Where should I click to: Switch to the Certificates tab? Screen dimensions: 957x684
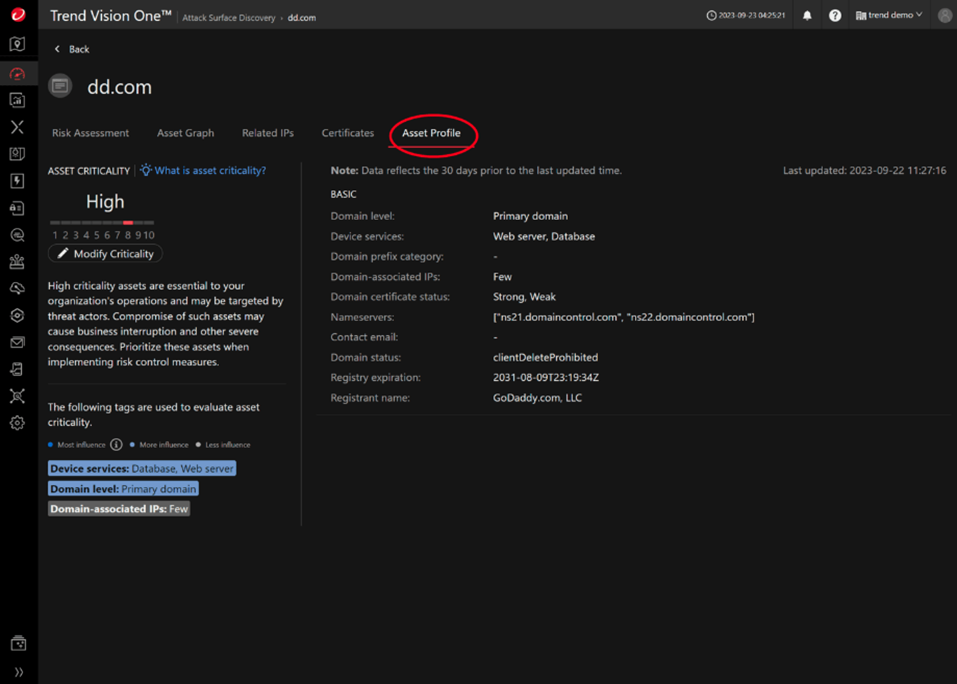348,133
